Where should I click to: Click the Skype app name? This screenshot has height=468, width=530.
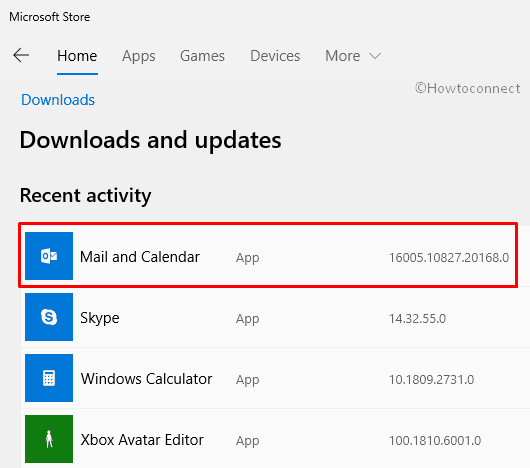click(x=100, y=318)
